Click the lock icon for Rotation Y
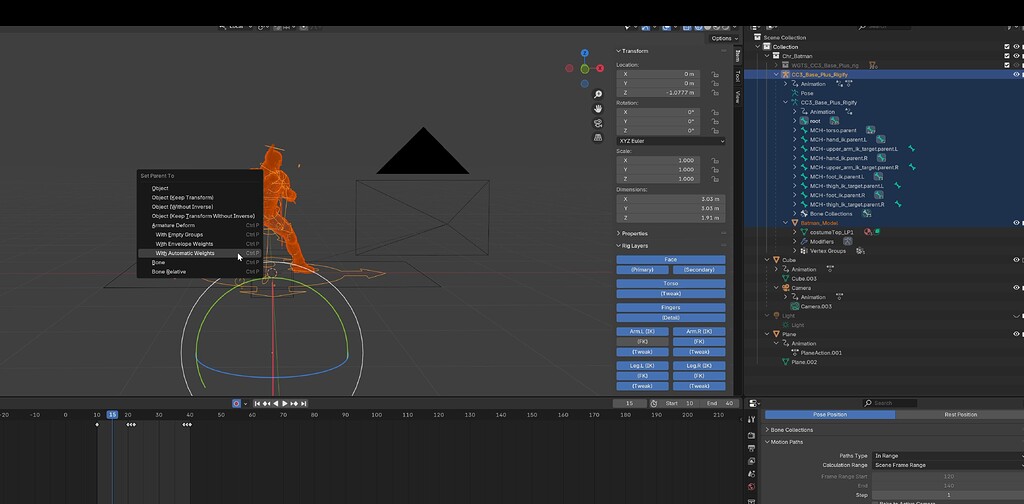1024x504 pixels. click(x=715, y=121)
